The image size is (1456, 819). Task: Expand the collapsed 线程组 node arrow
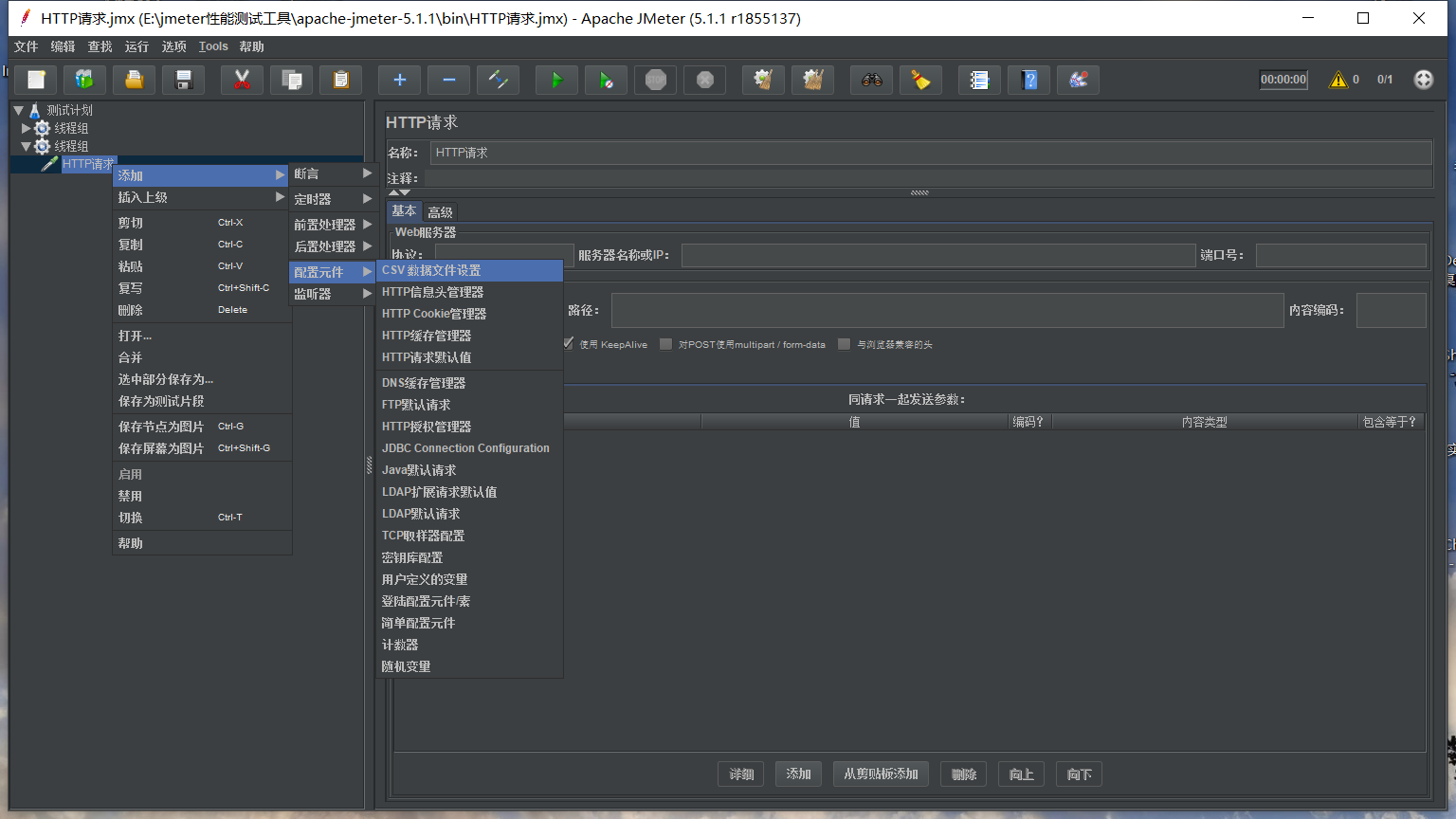pyautogui.click(x=27, y=128)
